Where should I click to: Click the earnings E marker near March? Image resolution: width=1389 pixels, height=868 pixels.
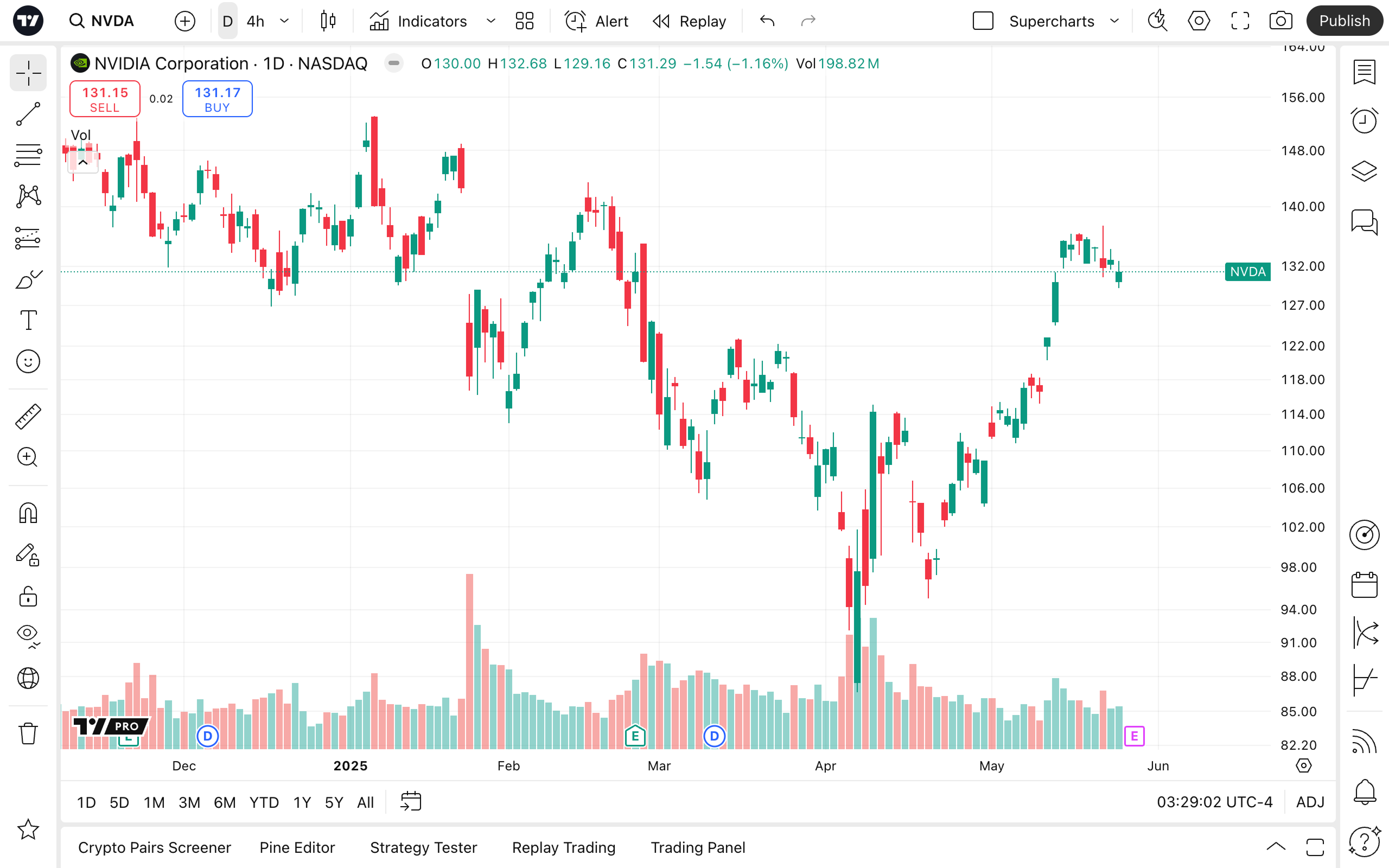[x=635, y=736]
